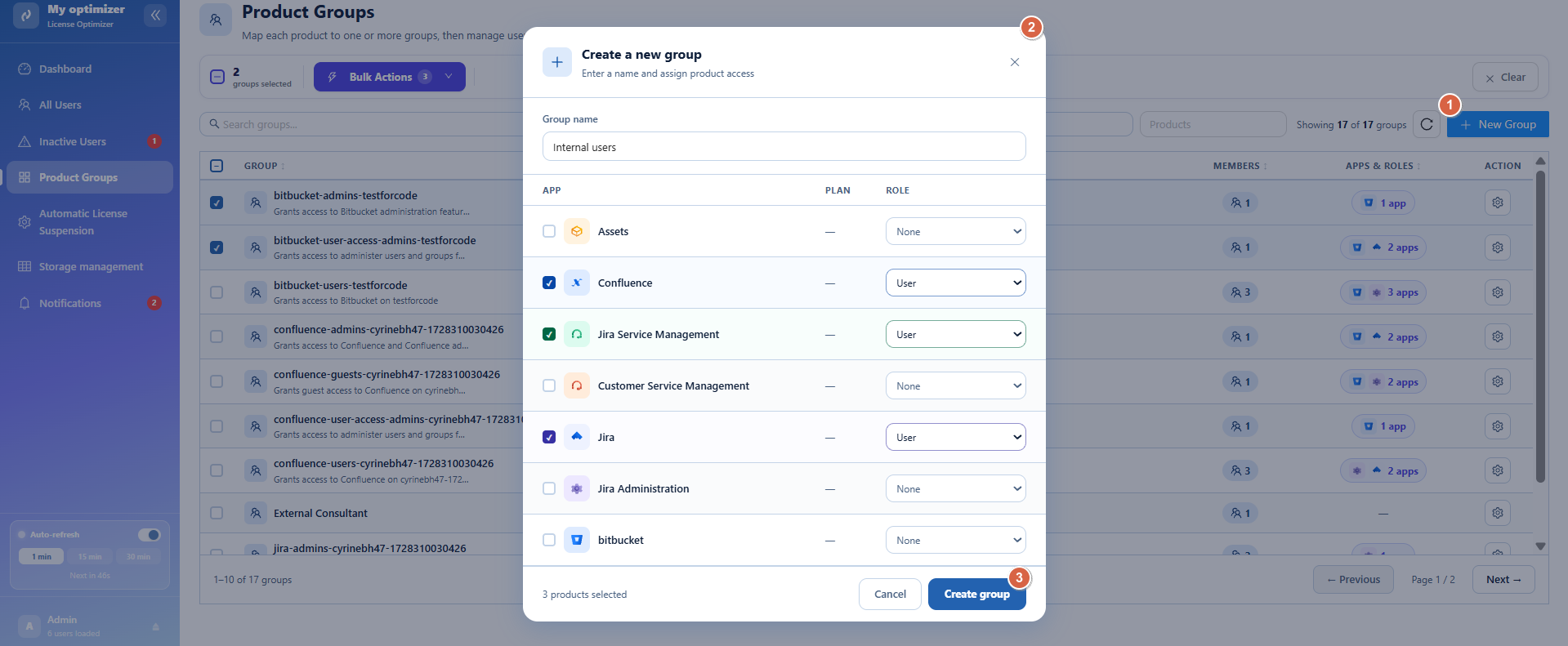This screenshot has width=1568, height=646.
Task: Collapse the sidebar with double-chevron icon
Action: click(155, 16)
